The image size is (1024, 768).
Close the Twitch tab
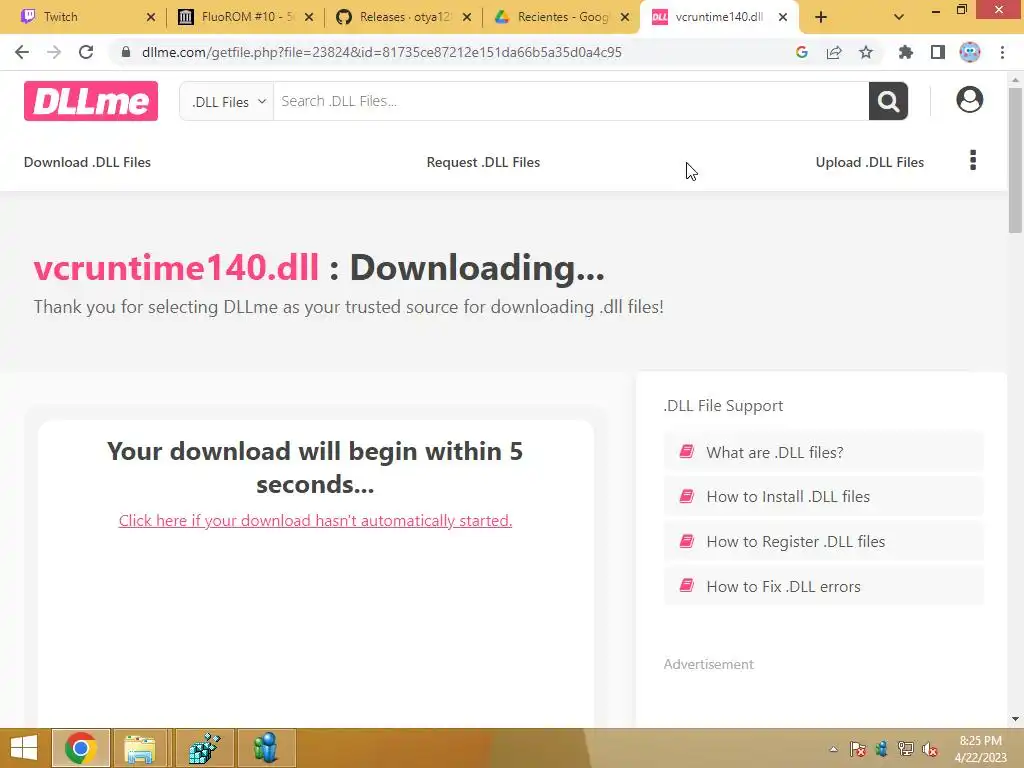point(151,17)
